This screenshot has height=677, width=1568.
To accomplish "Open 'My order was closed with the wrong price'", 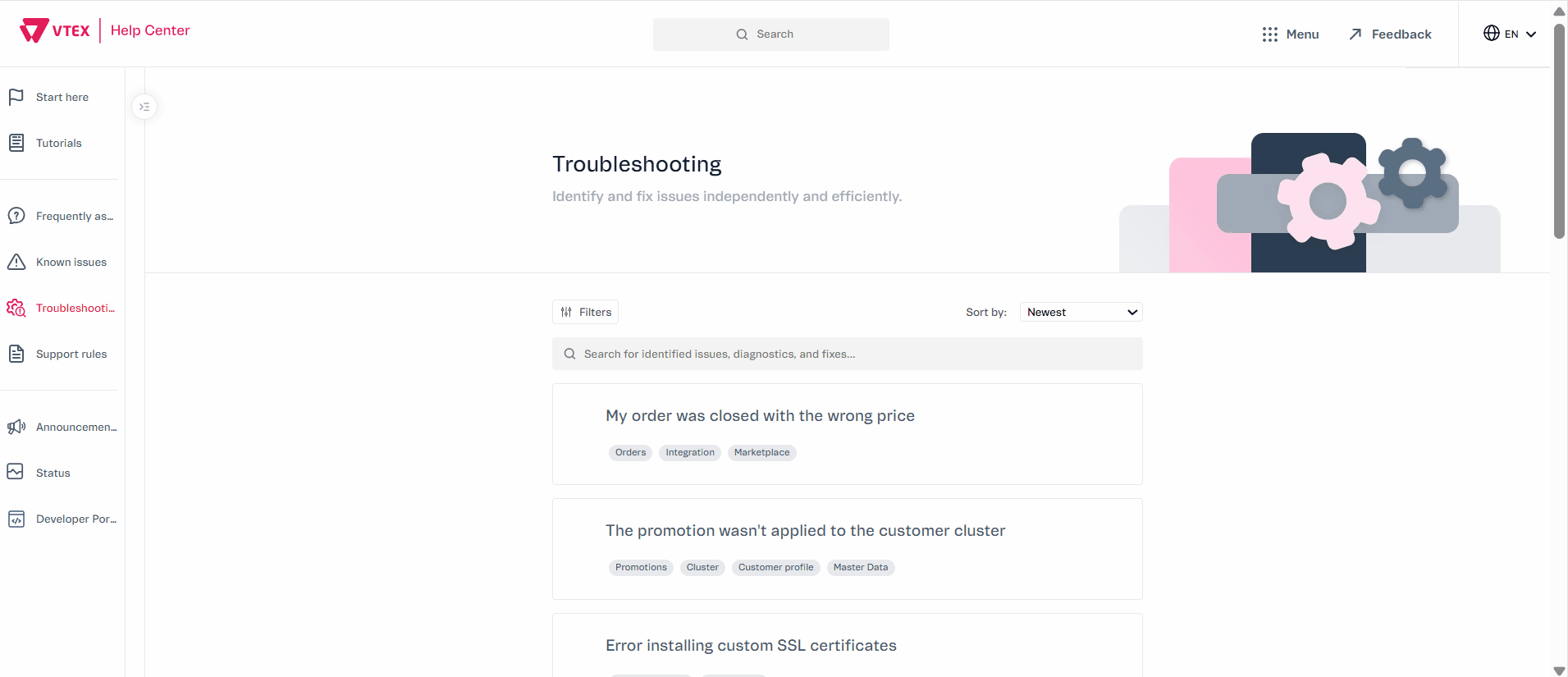I will (x=760, y=416).
